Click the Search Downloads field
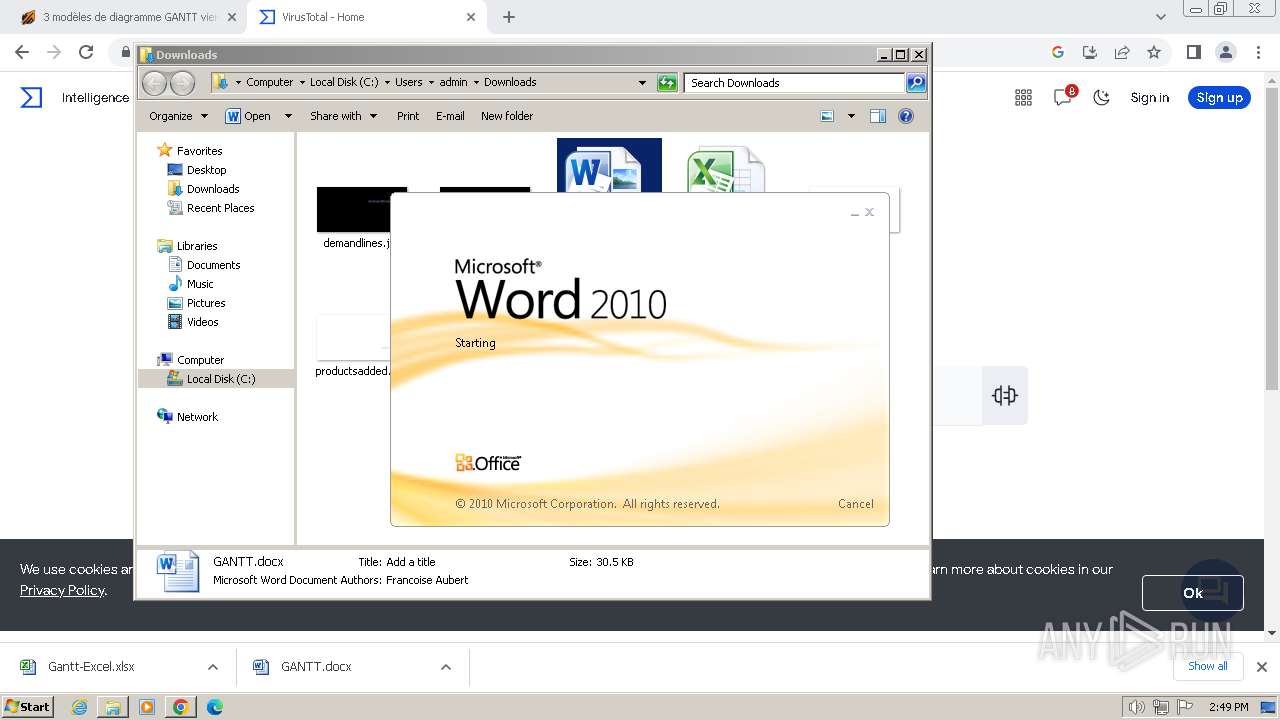Image resolution: width=1280 pixels, height=720 pixels. 795,83
